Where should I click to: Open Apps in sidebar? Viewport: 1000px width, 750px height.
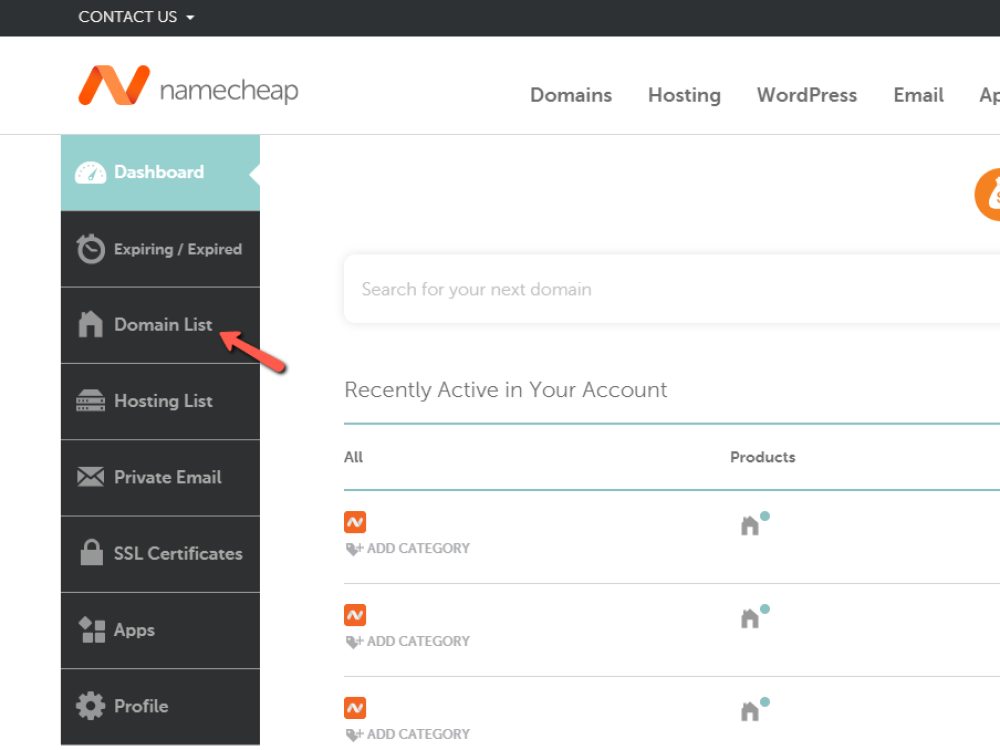[160, 630]
